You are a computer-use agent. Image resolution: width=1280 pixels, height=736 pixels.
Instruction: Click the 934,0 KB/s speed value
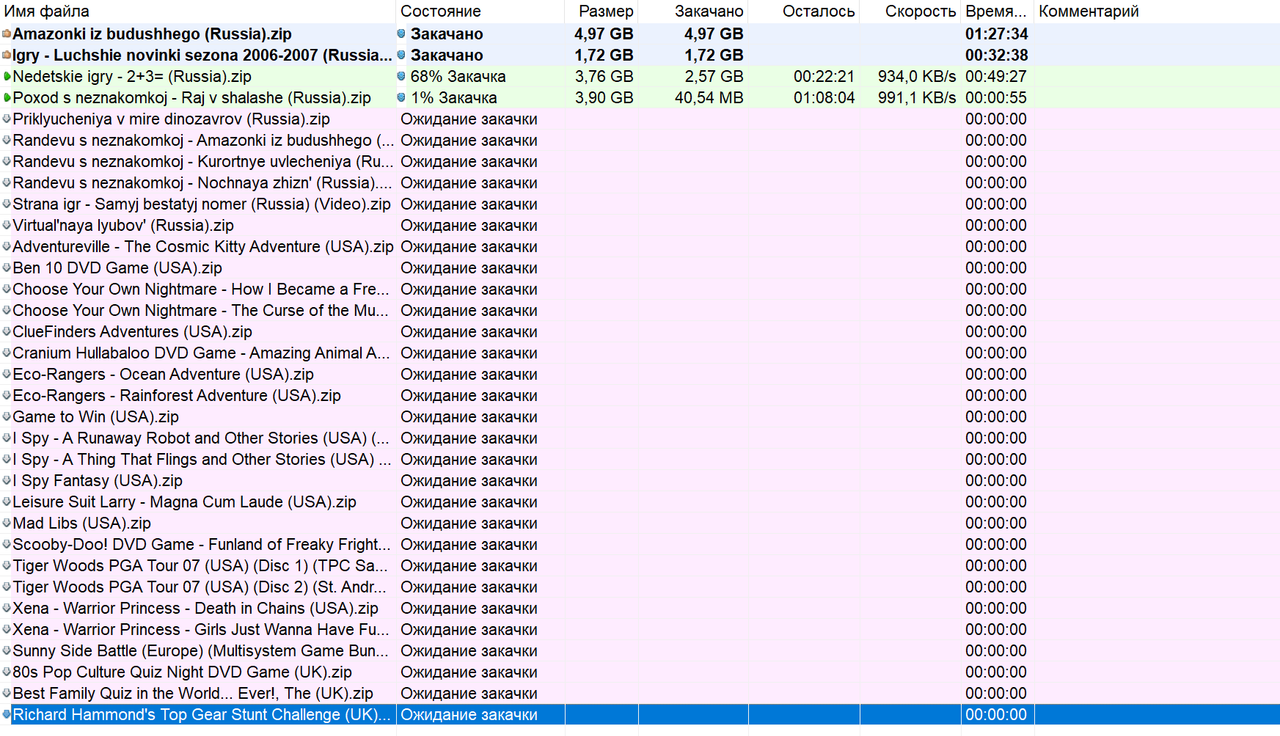(x=917, y=76)
